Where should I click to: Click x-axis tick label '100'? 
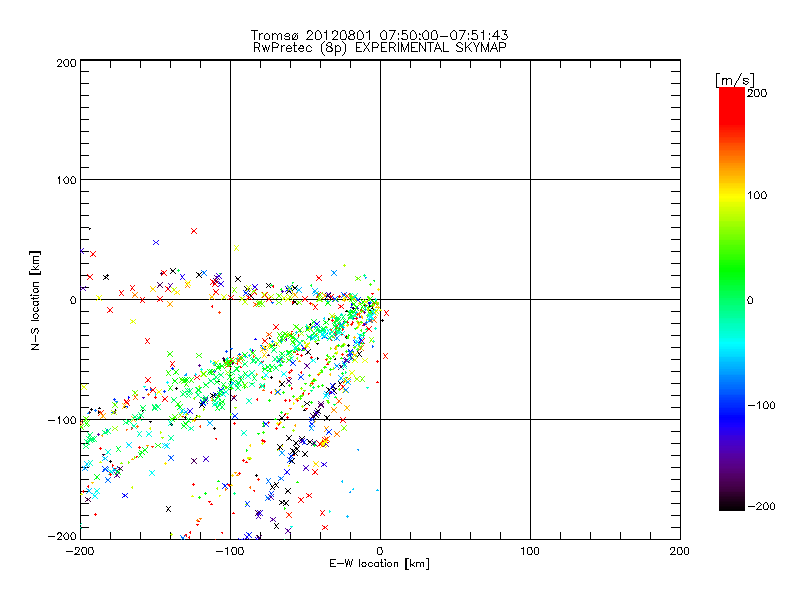530,551
